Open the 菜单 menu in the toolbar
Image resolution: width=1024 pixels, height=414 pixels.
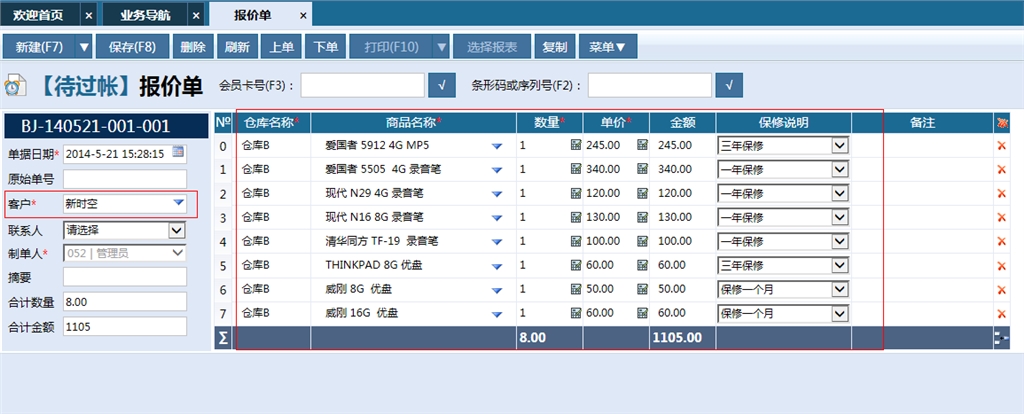tap(607, 47)
